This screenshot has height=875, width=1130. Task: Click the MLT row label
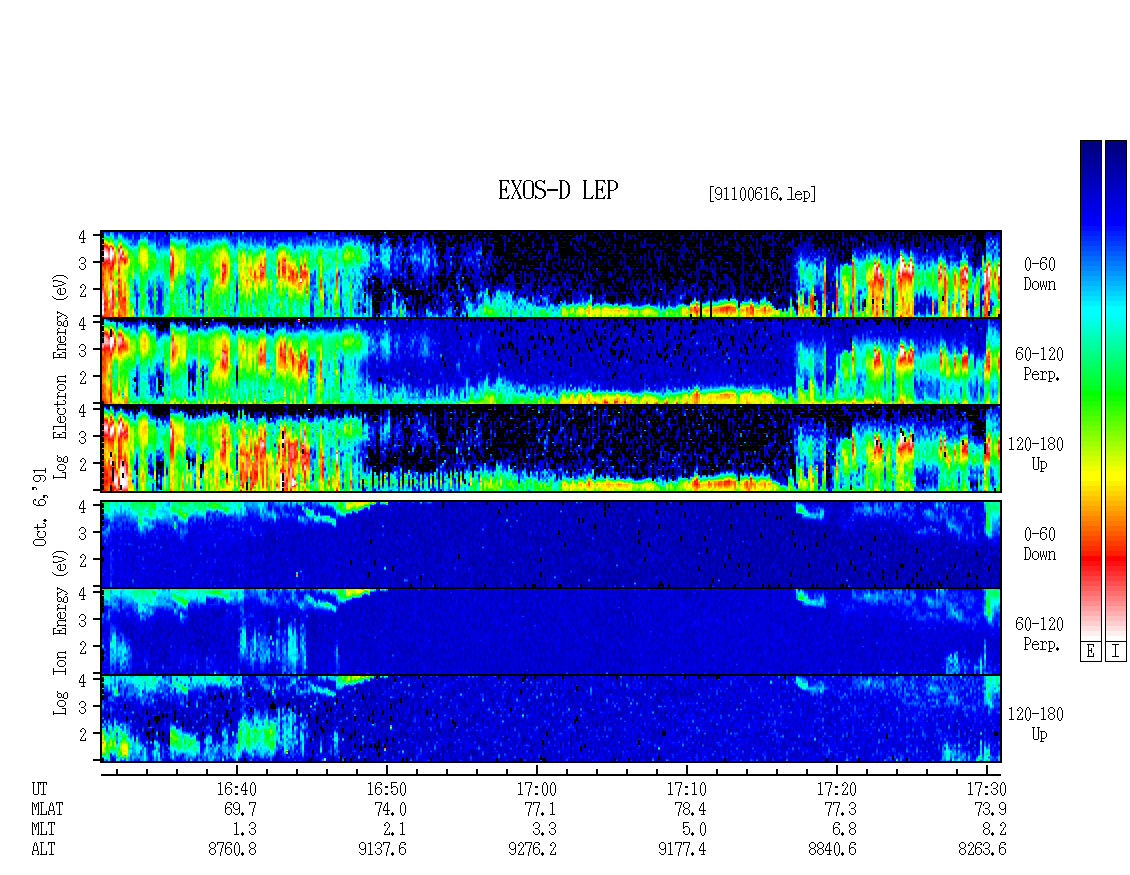point(43,830)
